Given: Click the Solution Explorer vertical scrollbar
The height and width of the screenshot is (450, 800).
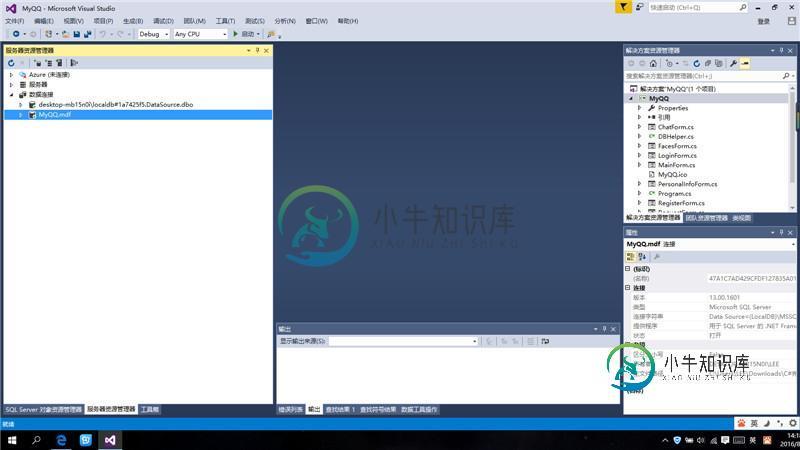Looking at the screenshot, I should pos(792,148).
